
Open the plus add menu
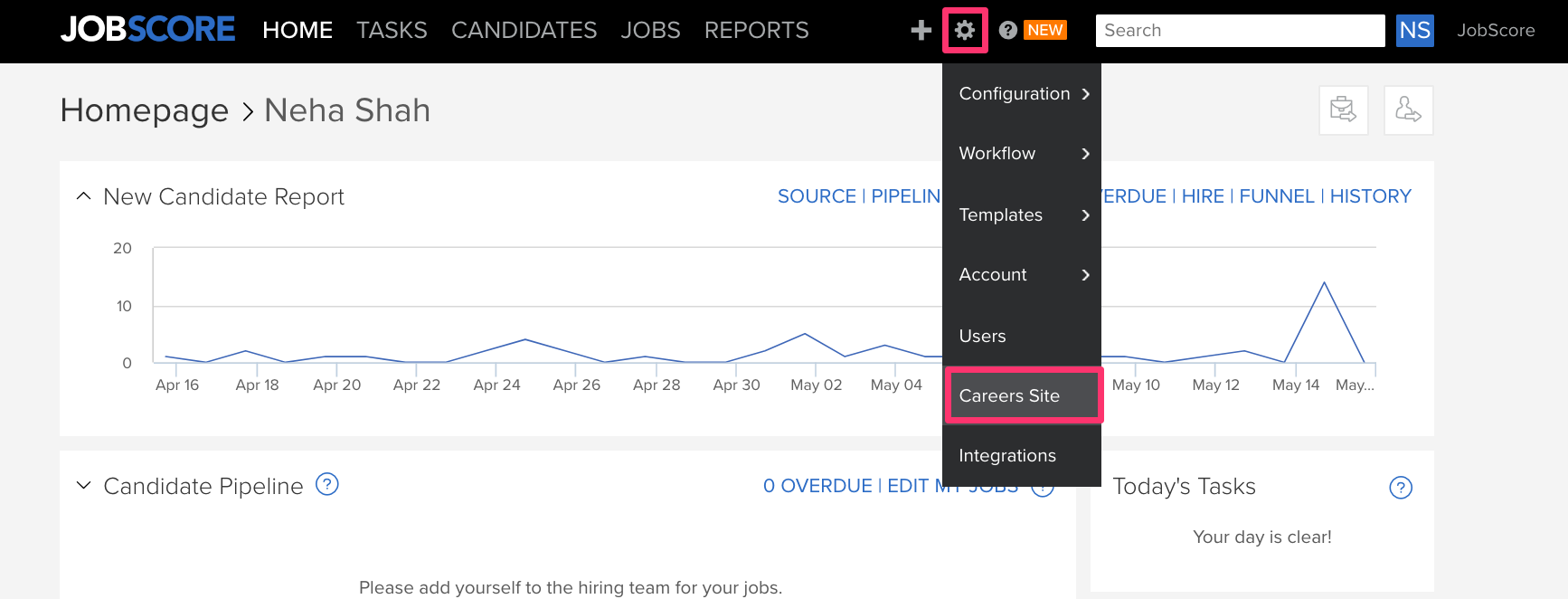[x=921, y=31]
